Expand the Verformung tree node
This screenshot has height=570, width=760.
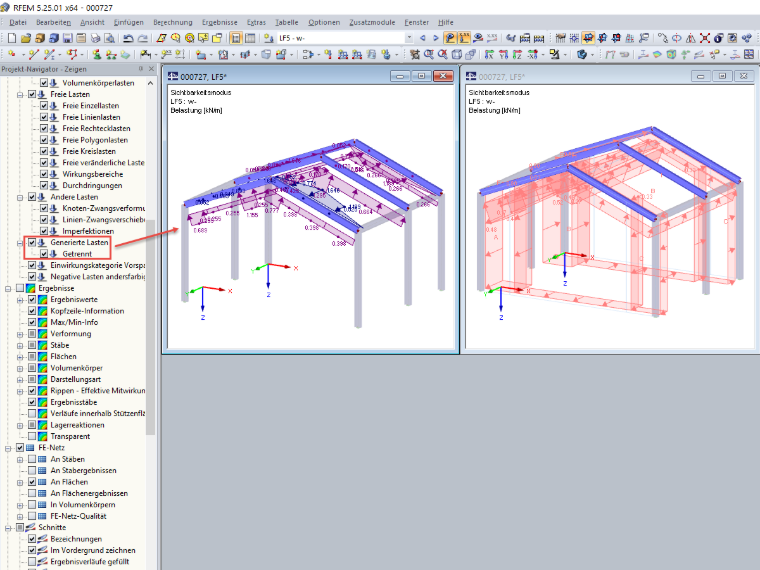(x=20, y=334)
